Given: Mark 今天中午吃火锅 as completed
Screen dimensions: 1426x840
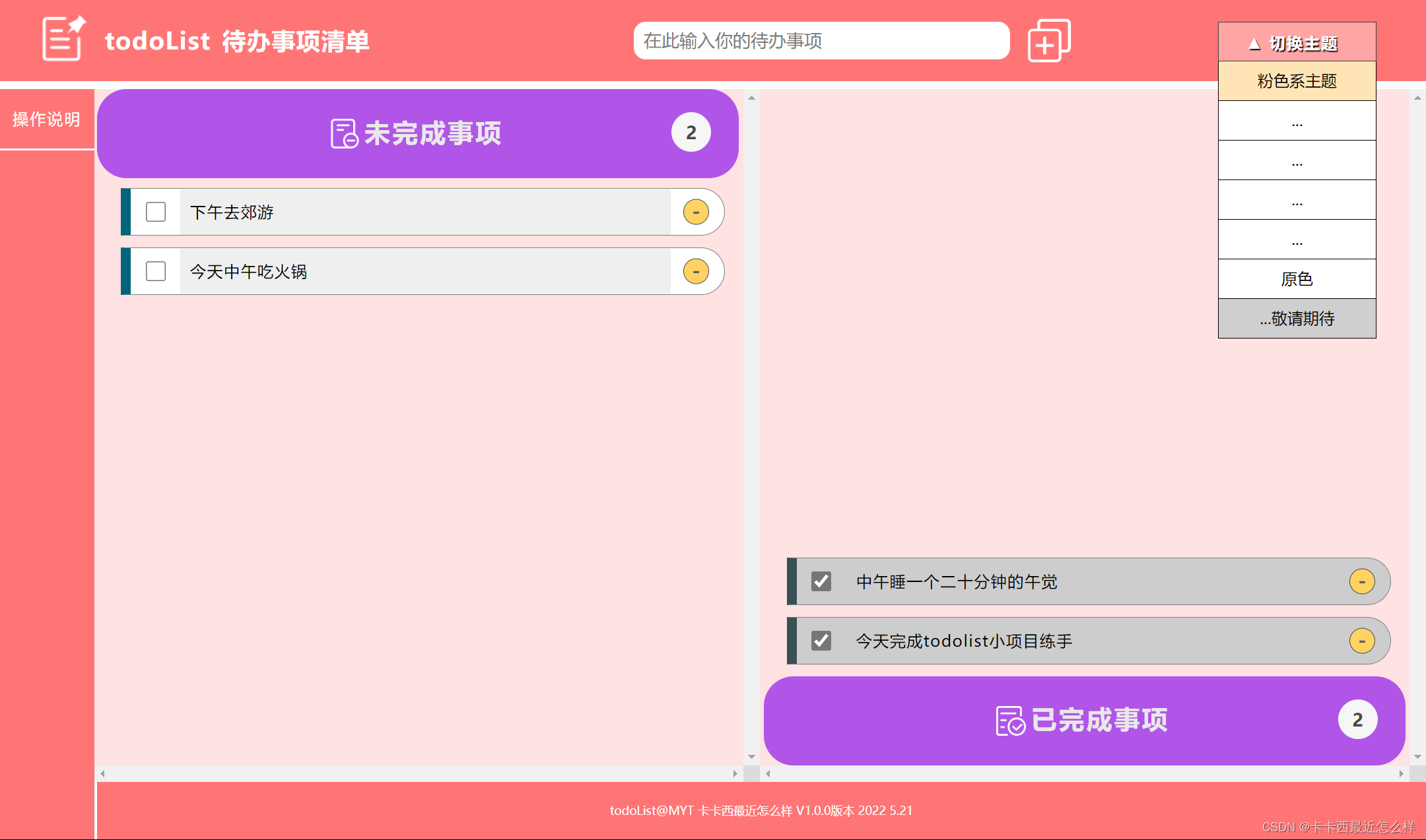Looking at the screenshot, I should point(156,271).
